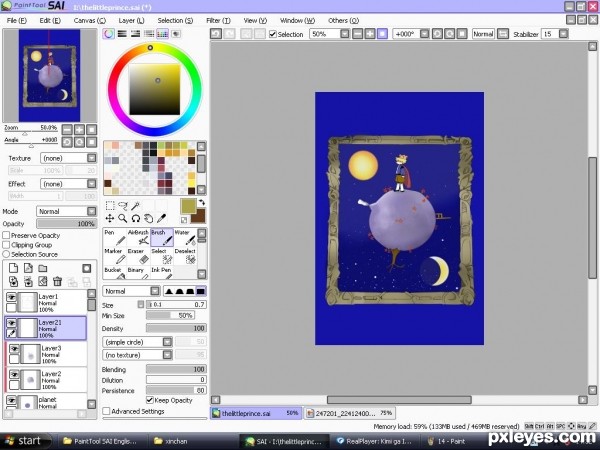Click the navigator preview thumbnail
This screenshot has height=450, width=600.
pos(50,76)
